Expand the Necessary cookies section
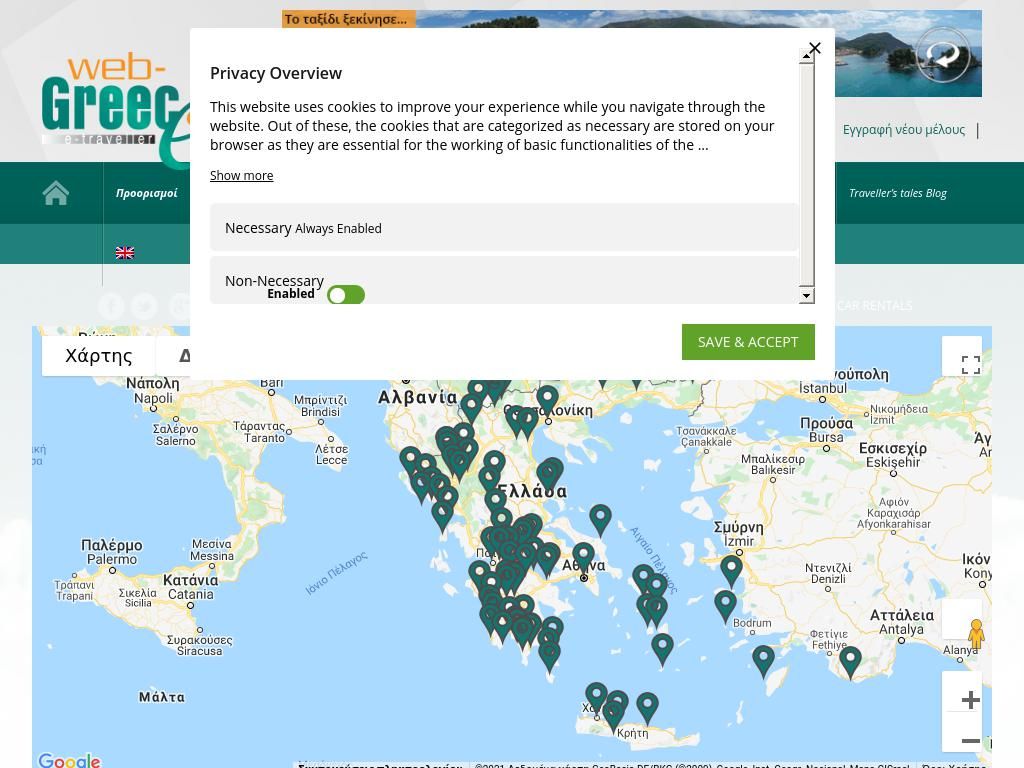1024x768 pixels. pos(504,228)
